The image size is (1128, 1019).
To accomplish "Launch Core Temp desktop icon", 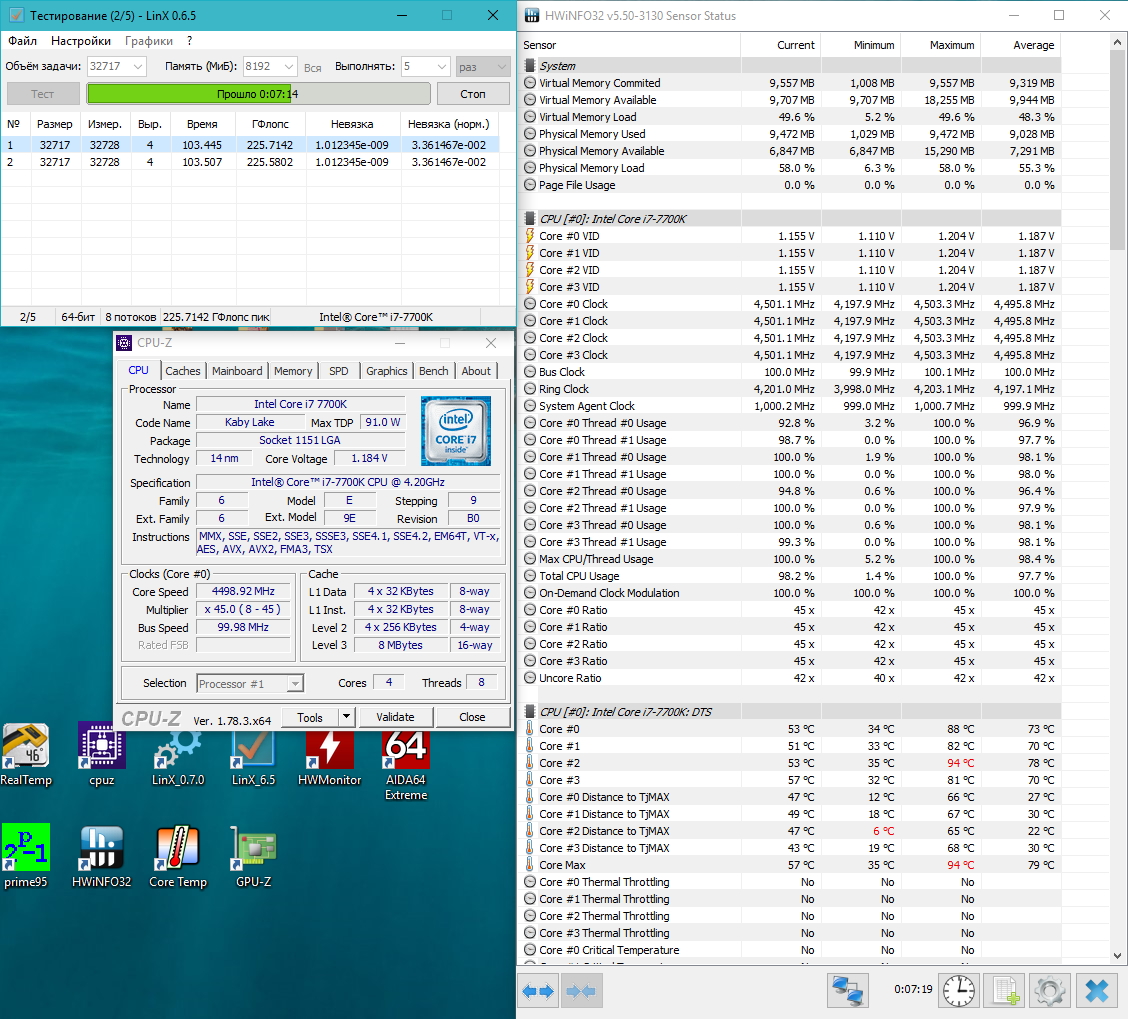I will click(178, 856).
